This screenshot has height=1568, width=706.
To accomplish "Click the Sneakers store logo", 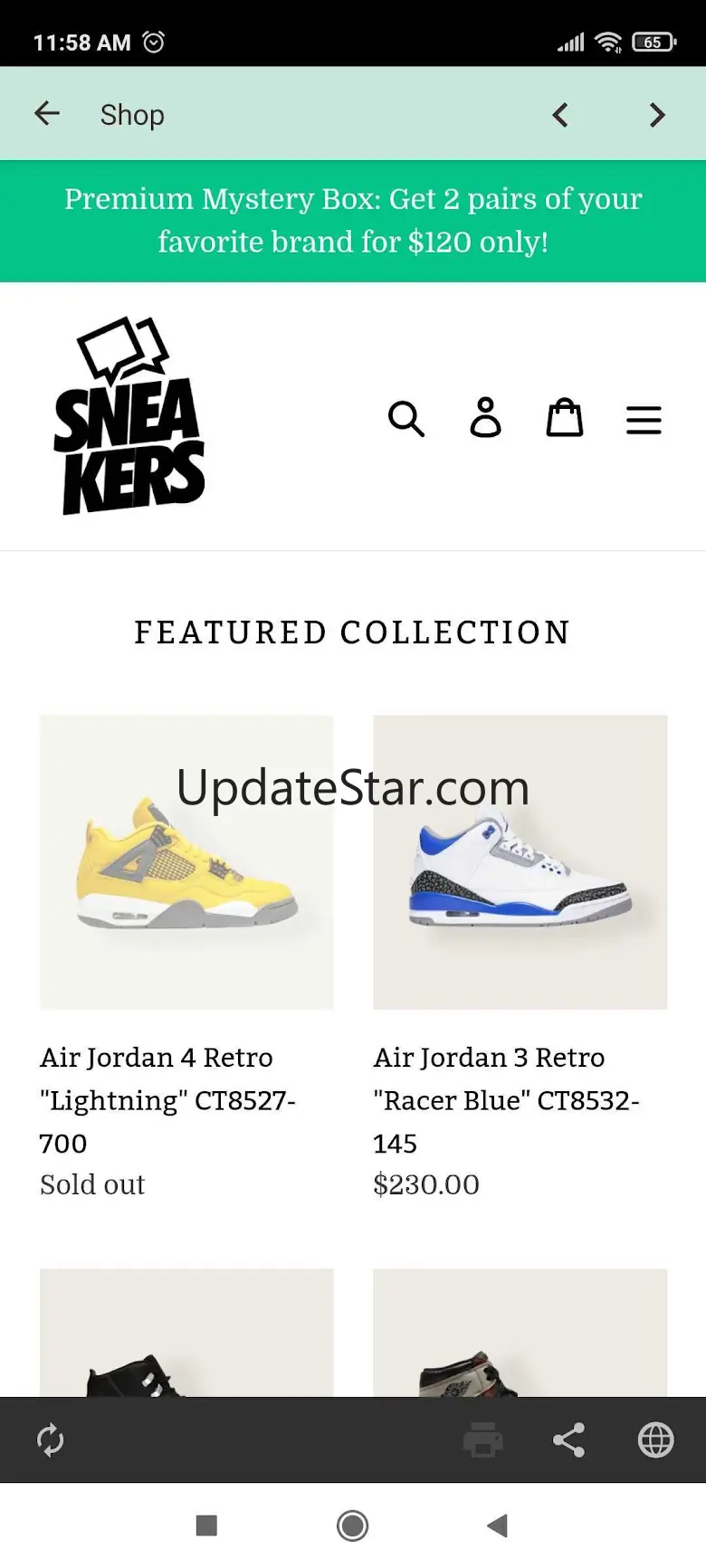I will coord(129,415).
